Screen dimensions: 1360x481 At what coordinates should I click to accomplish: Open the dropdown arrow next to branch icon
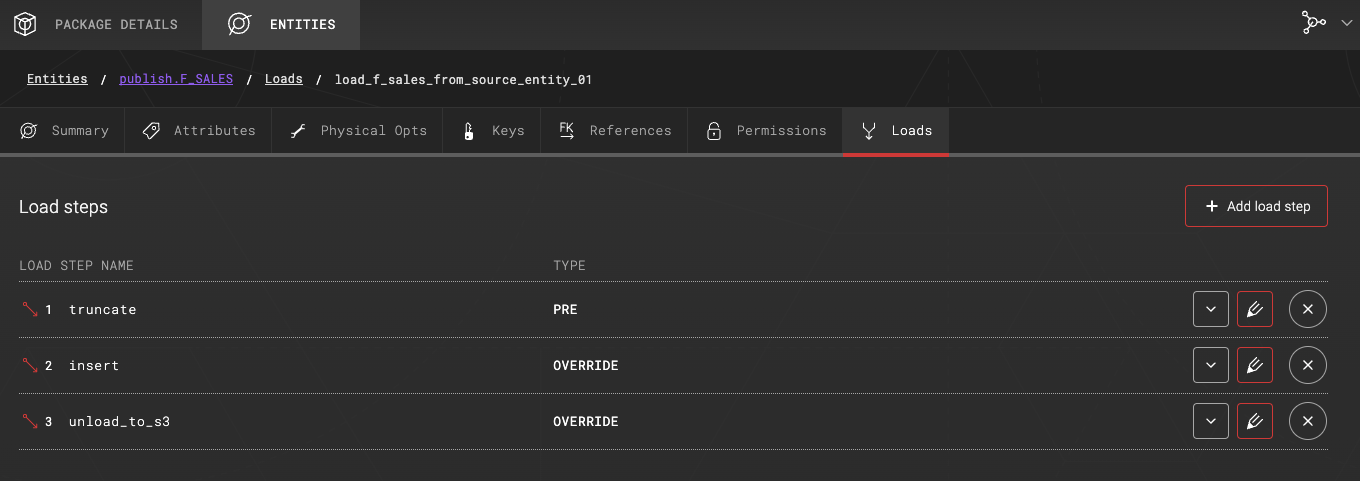pos(1345,24)
